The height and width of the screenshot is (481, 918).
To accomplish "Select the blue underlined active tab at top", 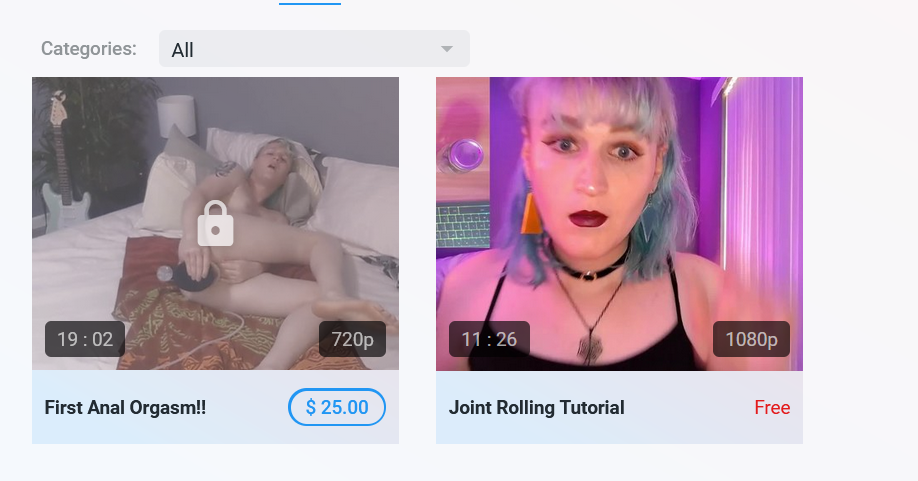I will point(310,3).
